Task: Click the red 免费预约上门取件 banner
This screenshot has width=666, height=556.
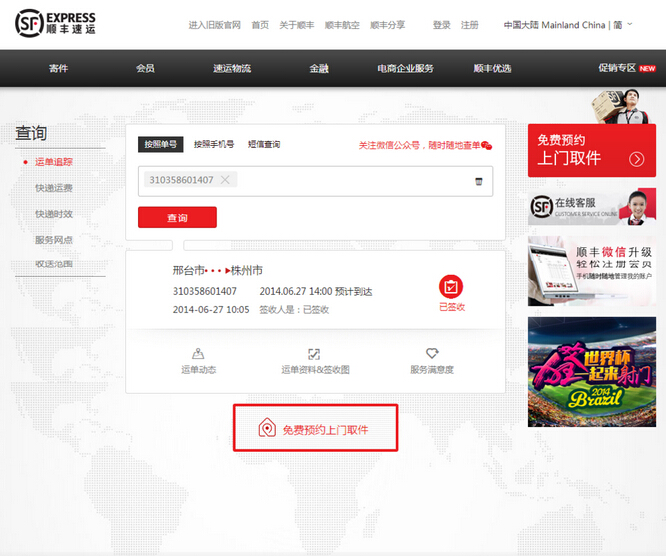Action: (592, 150)
